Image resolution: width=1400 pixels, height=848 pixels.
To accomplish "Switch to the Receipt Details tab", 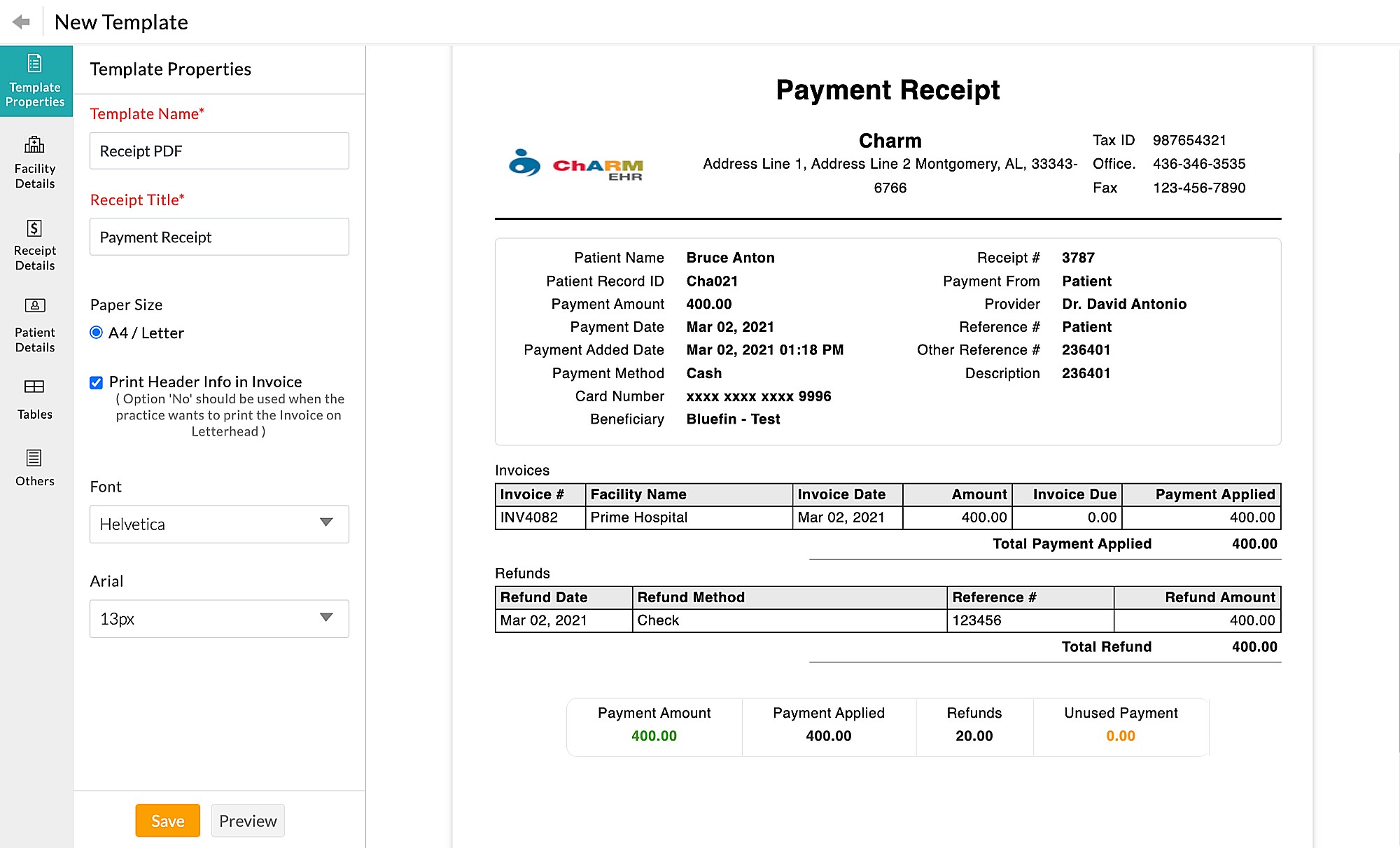I will (35, 245).
